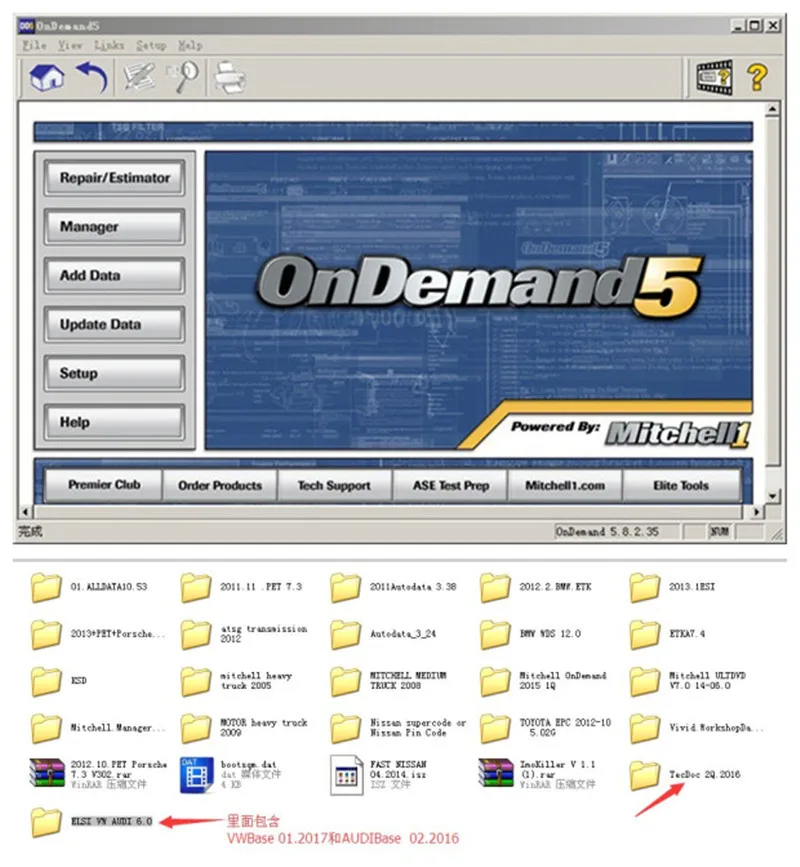The width and height of the screenshot is (800, 867).
Task: Open the TOYOTA EPC 2012-10 folder
Action: [x=546, y=728]
